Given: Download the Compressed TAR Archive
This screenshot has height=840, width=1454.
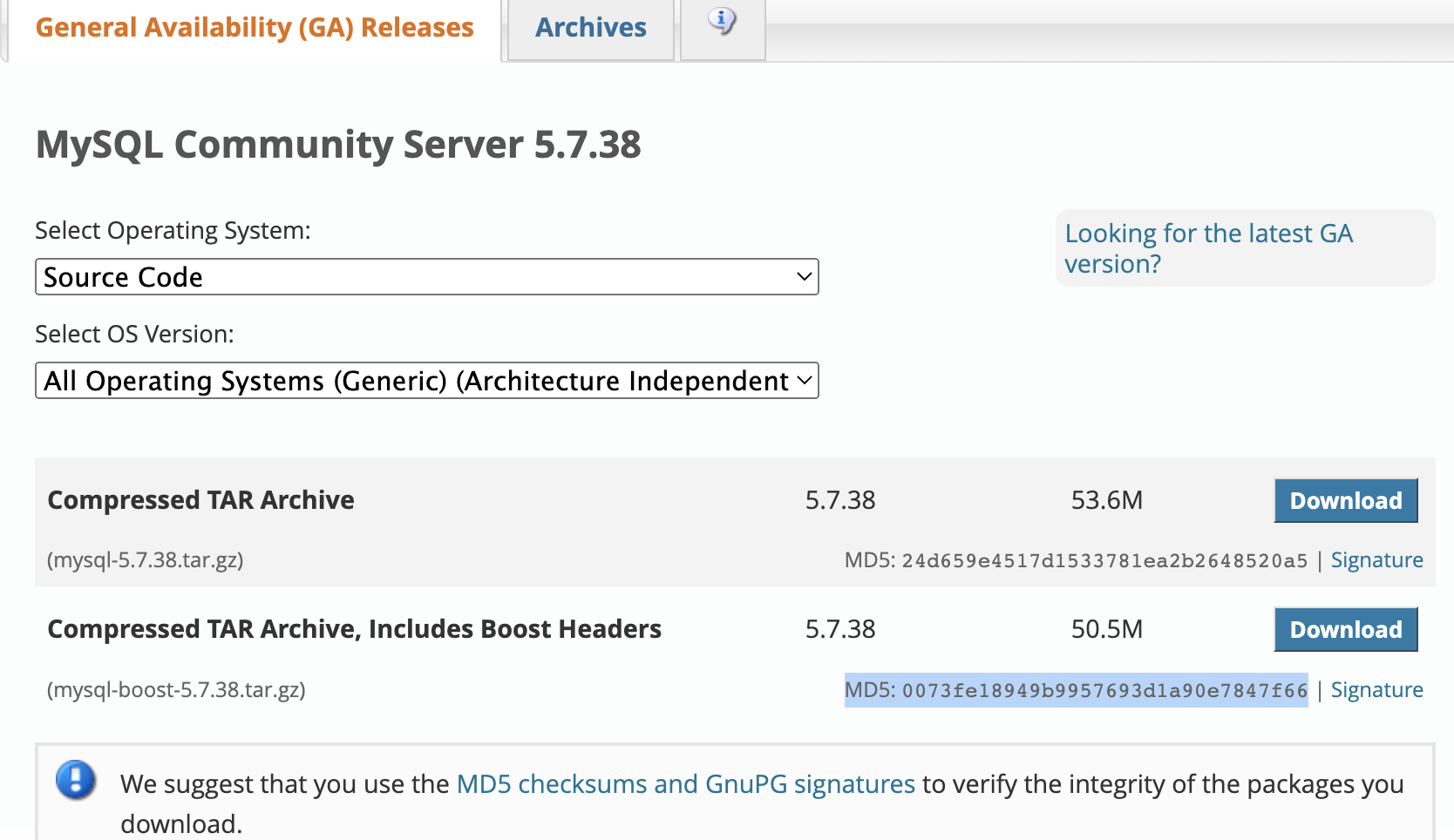Looking at the screenshot, I should (1345, 500).
